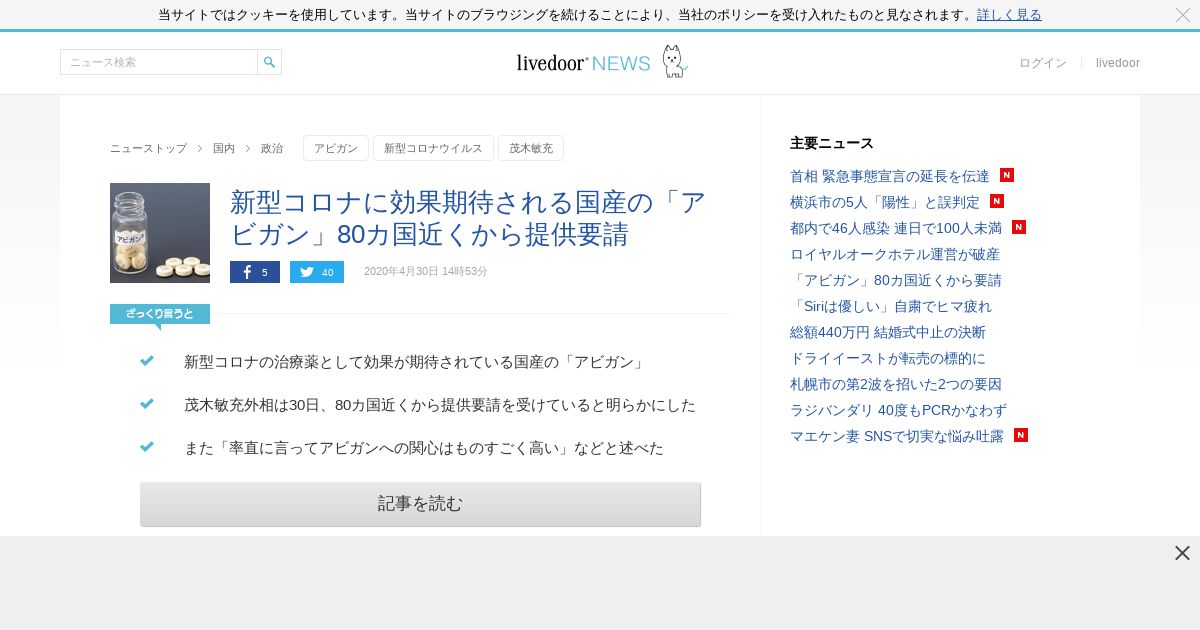The image size is (1200, 630).
Task: Open 総額440万円 結婚式中止の決断 headline
Action: (x=888, y=332)
